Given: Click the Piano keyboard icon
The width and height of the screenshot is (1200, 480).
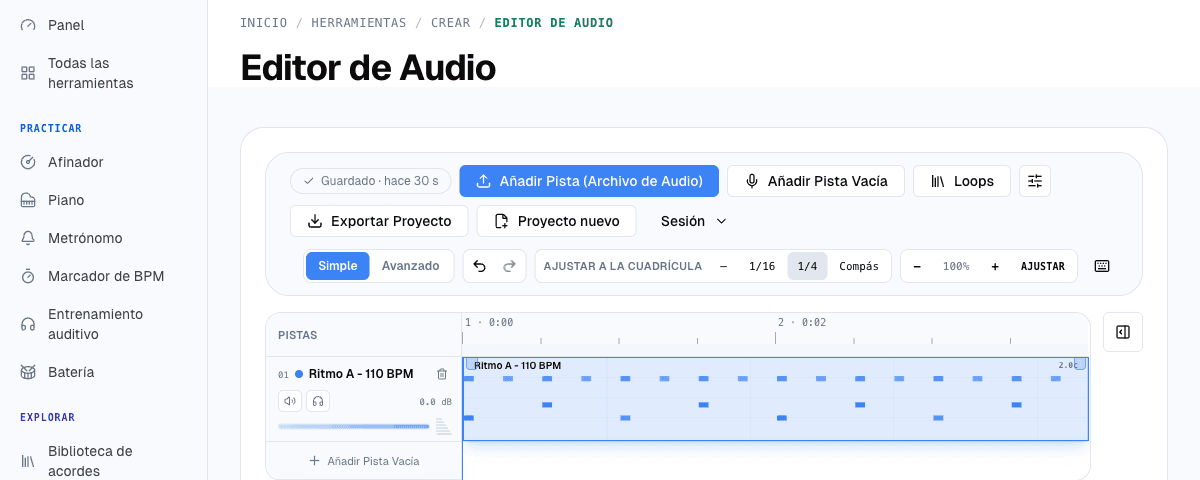Looking at the screenshot, I should [28, 200].
